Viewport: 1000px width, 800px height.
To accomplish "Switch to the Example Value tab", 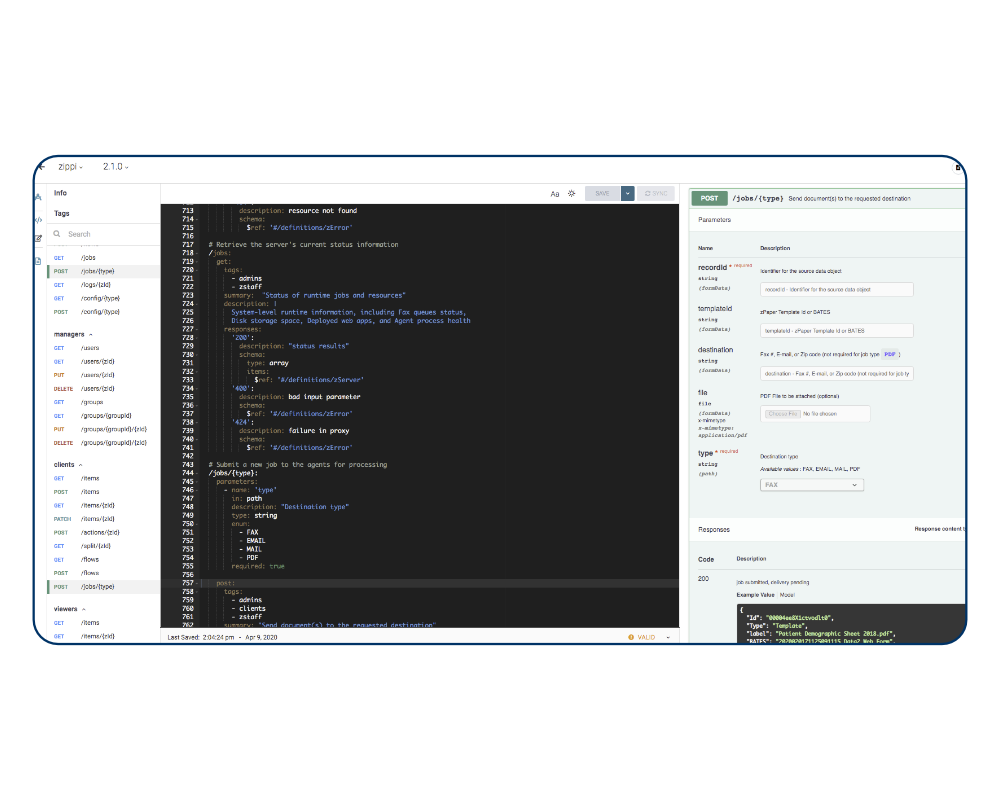I will [755, 595].
